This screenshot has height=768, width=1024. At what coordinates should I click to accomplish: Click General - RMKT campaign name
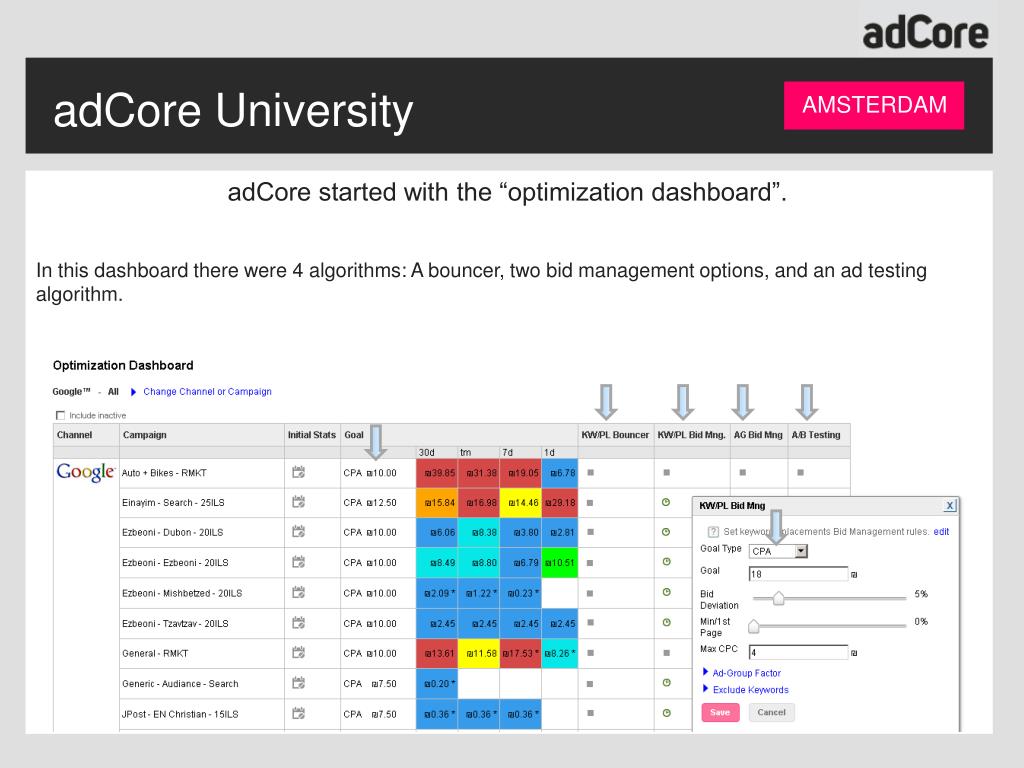(155, 653)
